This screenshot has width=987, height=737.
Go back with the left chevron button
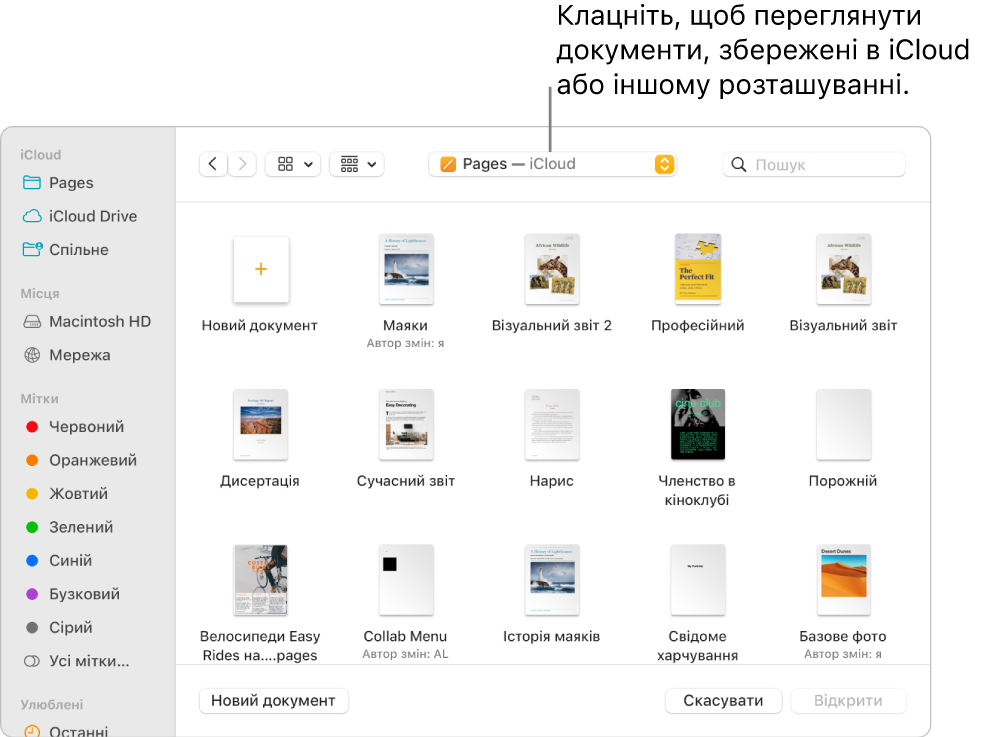[x=213, y=164]
